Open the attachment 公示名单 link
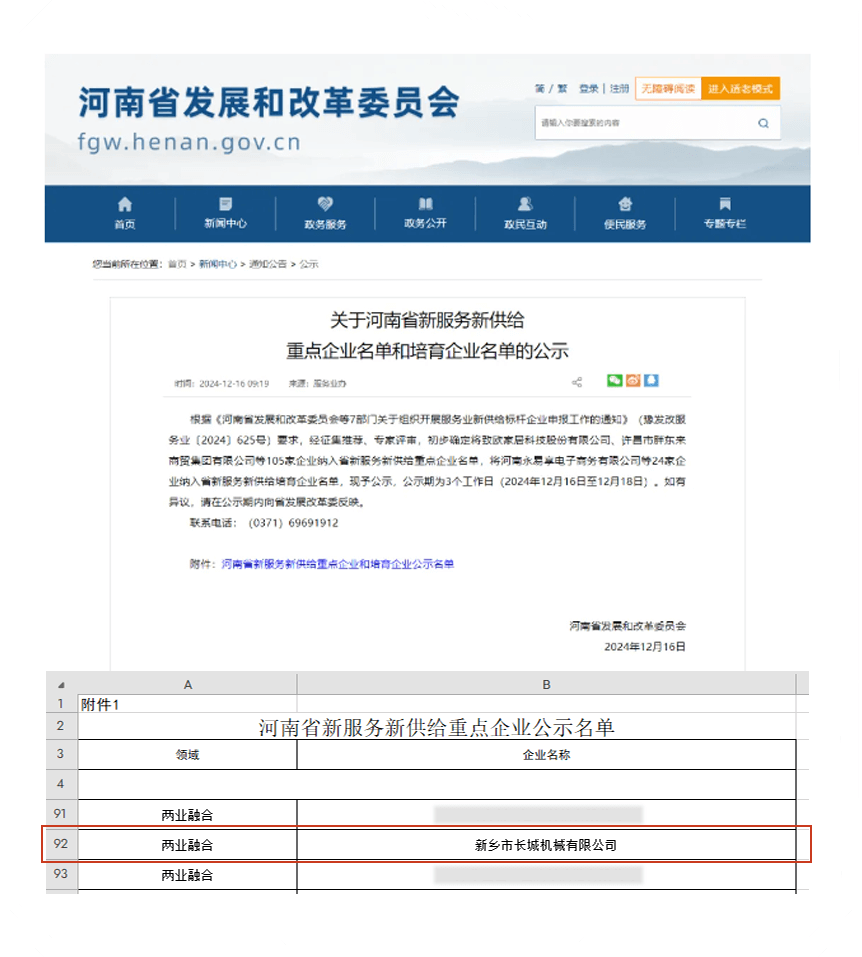Screen dimensions: 862x957 tap(337, 564)
